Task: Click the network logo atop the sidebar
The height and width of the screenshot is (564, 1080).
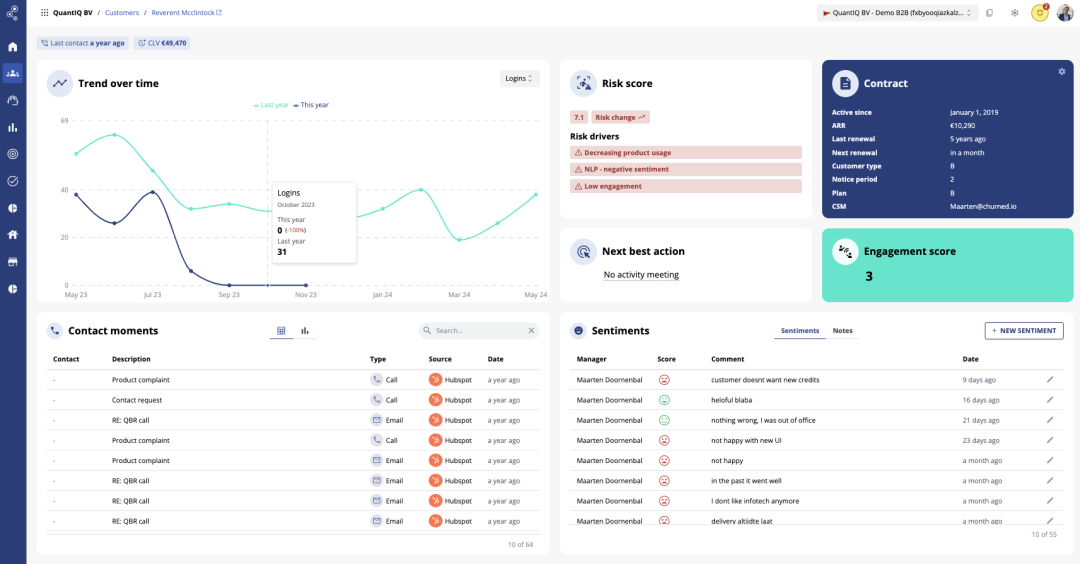Action: click(12, 12)
